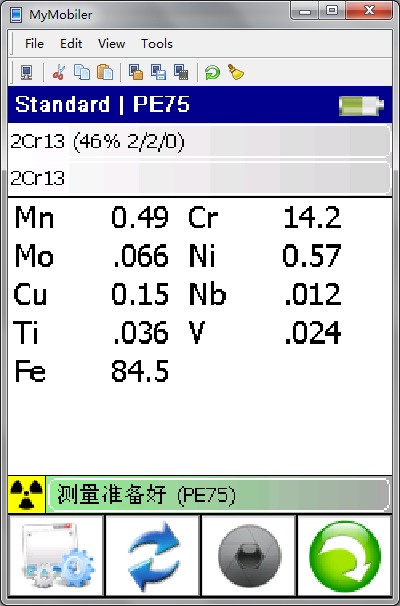Click the large green circular arrow button
The width and height of the screenshot is (400, 606).
point(345,555)
